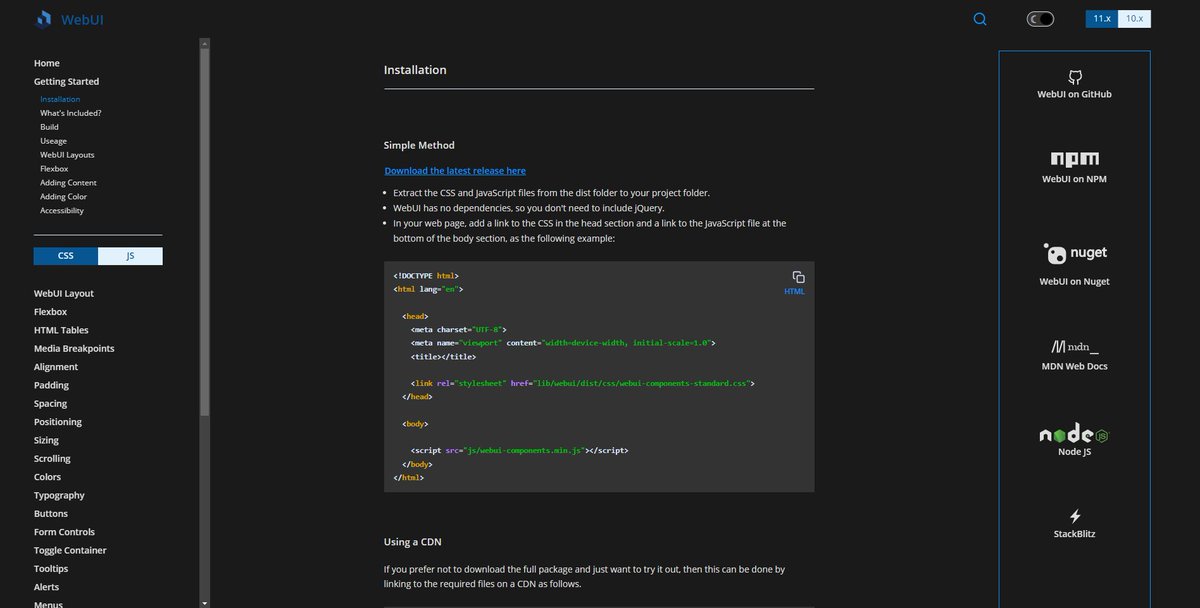
Task: Click the StackBlitz label
Action: [x=1075, y=534]
